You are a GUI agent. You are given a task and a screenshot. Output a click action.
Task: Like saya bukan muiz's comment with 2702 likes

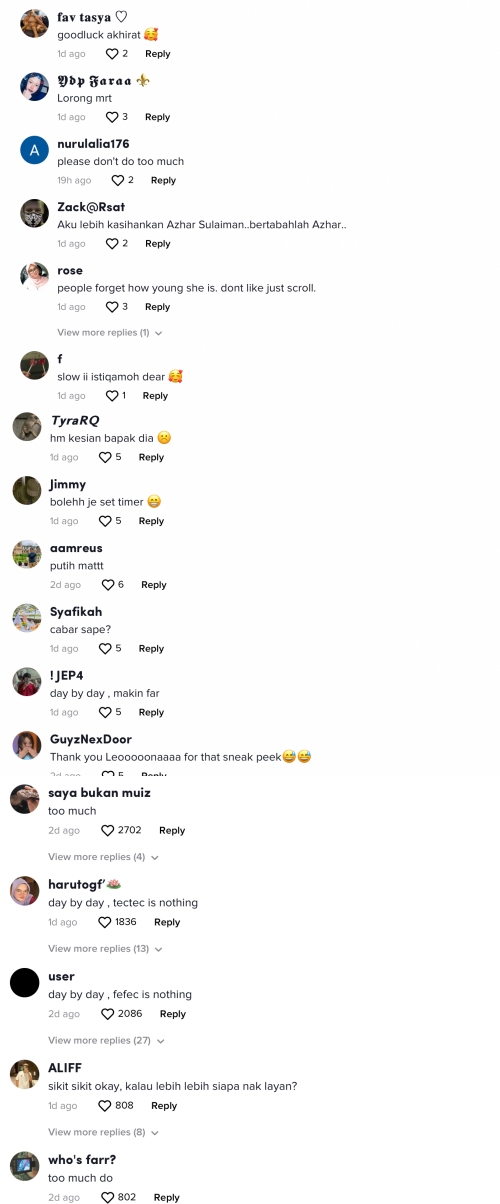pyautogui.click(x=108, y=830)
